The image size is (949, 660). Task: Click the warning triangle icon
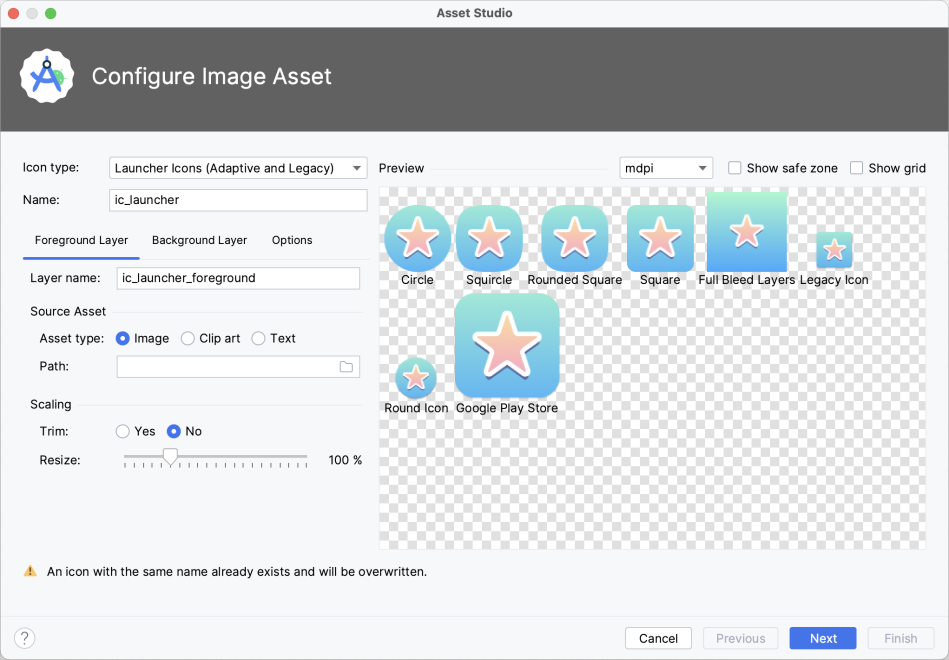click(30, 572)
